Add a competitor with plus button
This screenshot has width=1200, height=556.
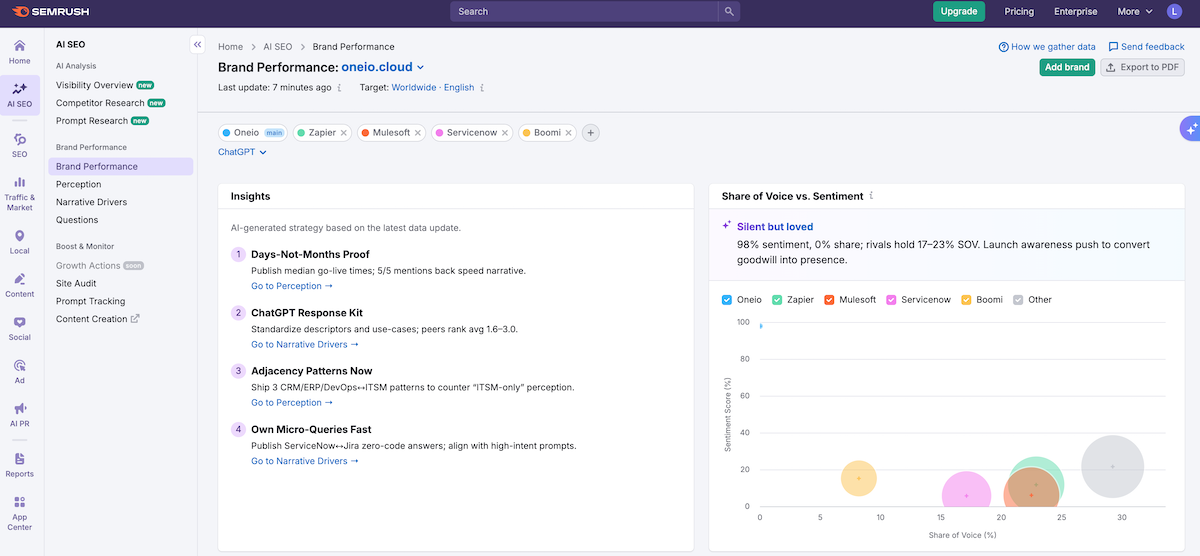pyautogui.click(x=590, y=132)
